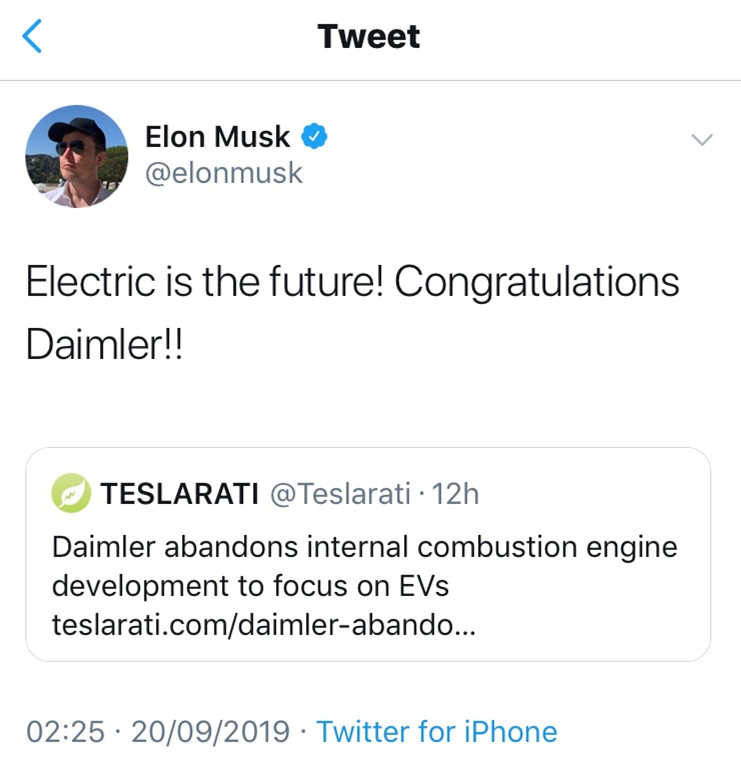Click the Teslarati green logo avatar
The height and width of the screenshot is (757, 741).
[x=71, y=493]
